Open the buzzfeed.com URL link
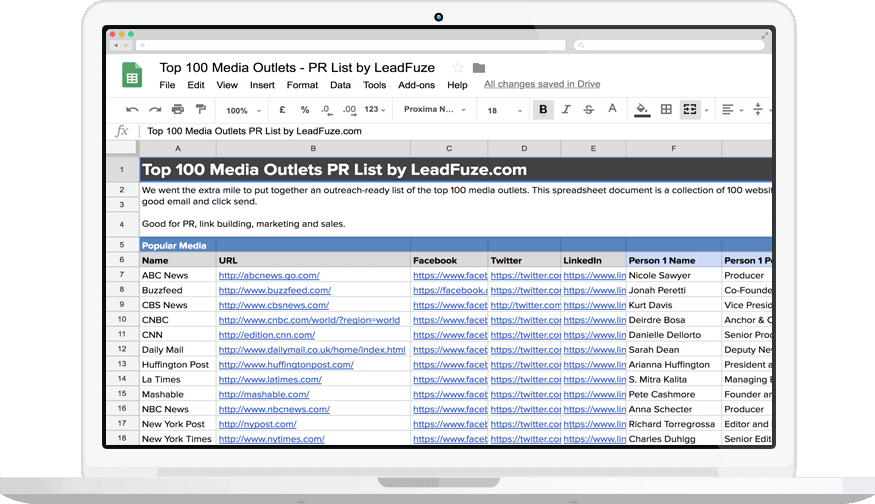 (275, 290)
